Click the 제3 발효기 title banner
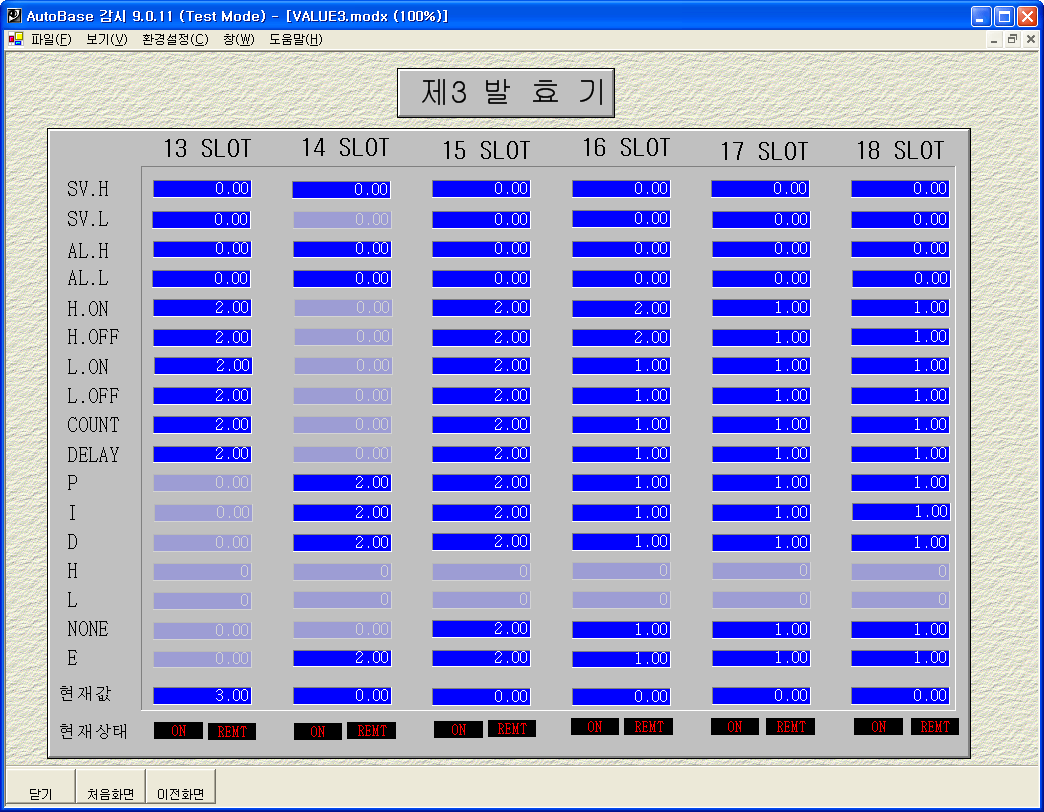Screen dimensions: 1044x812 pos(506,93)
